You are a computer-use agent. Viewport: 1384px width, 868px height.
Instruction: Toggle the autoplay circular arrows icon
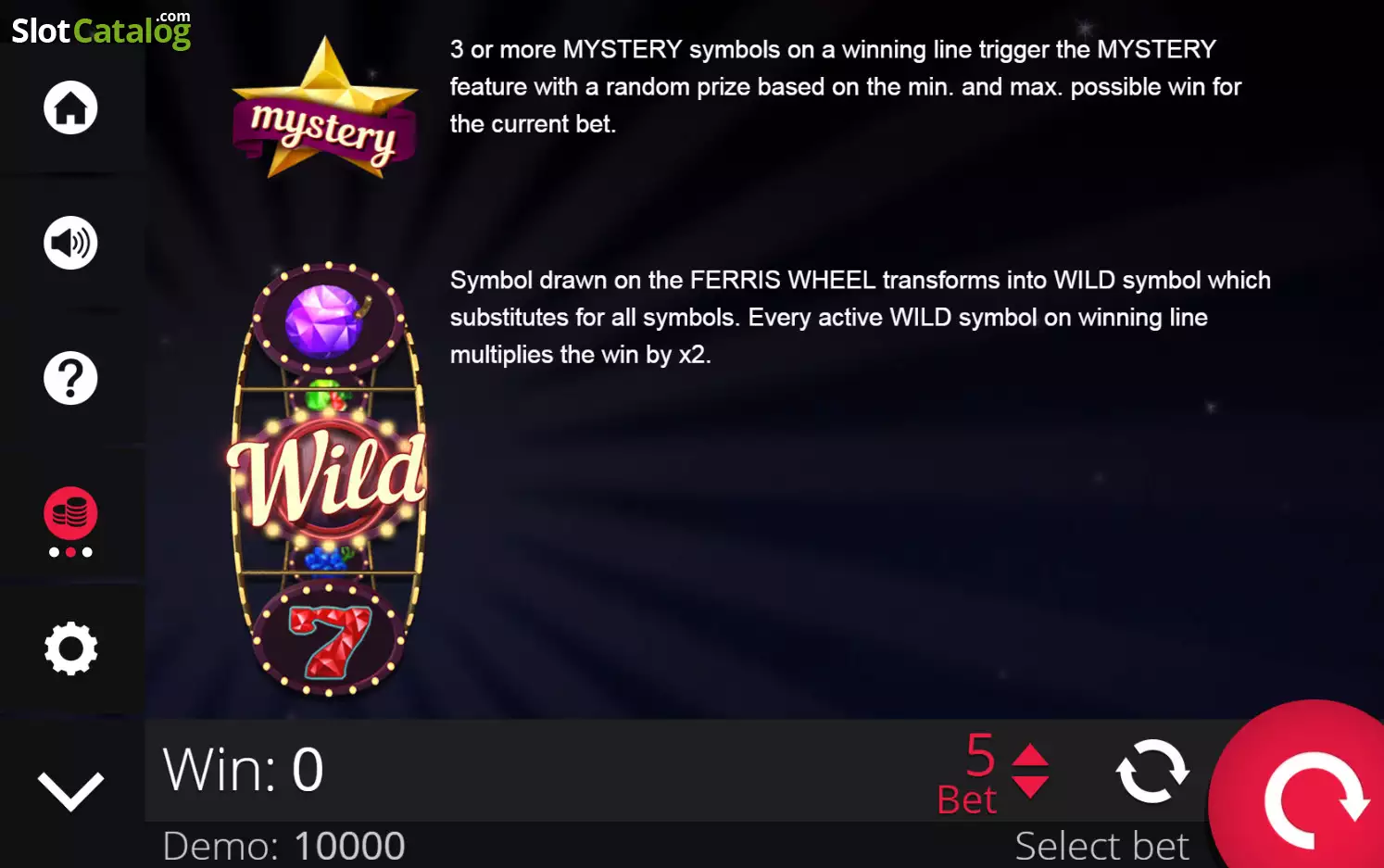tap(1152, 771)
